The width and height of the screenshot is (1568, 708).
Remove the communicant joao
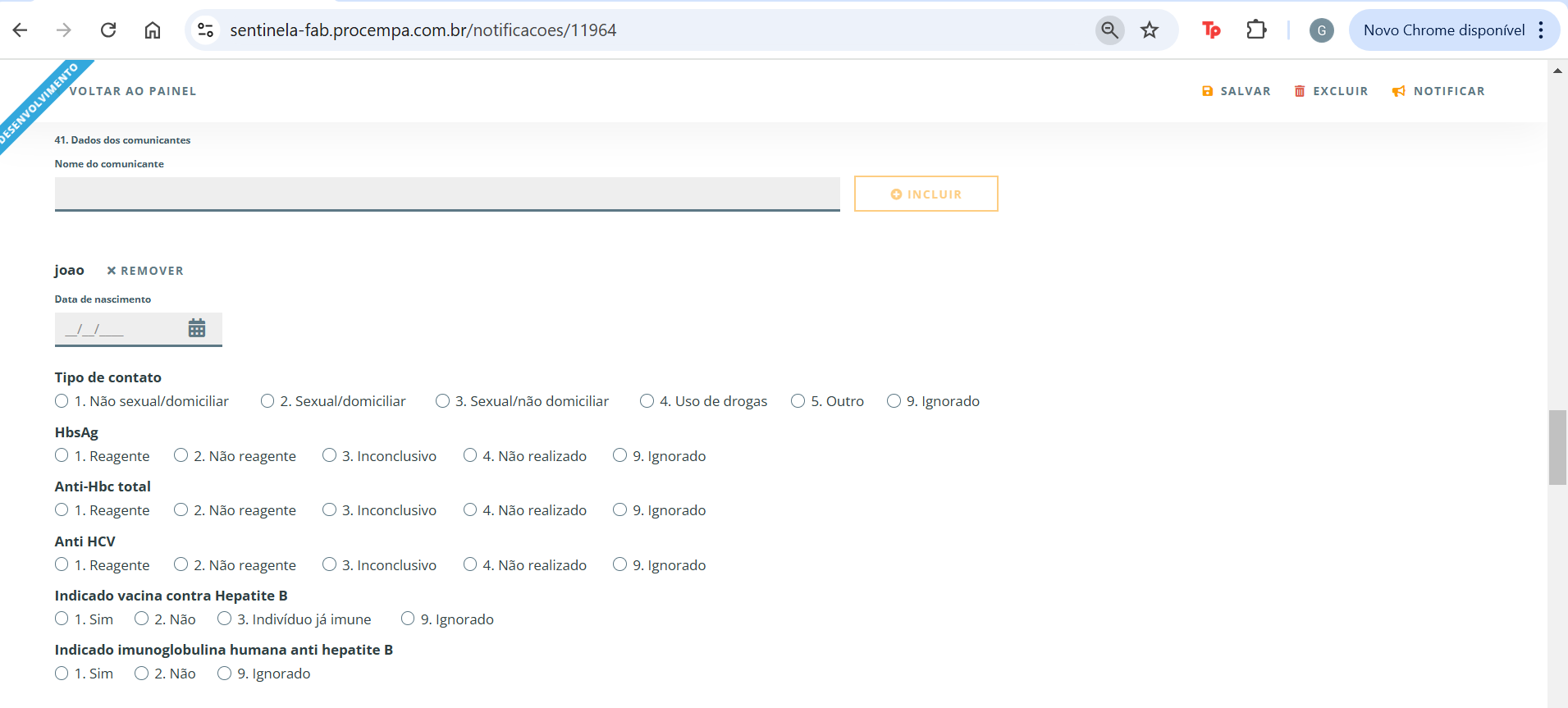click(145, 271)
